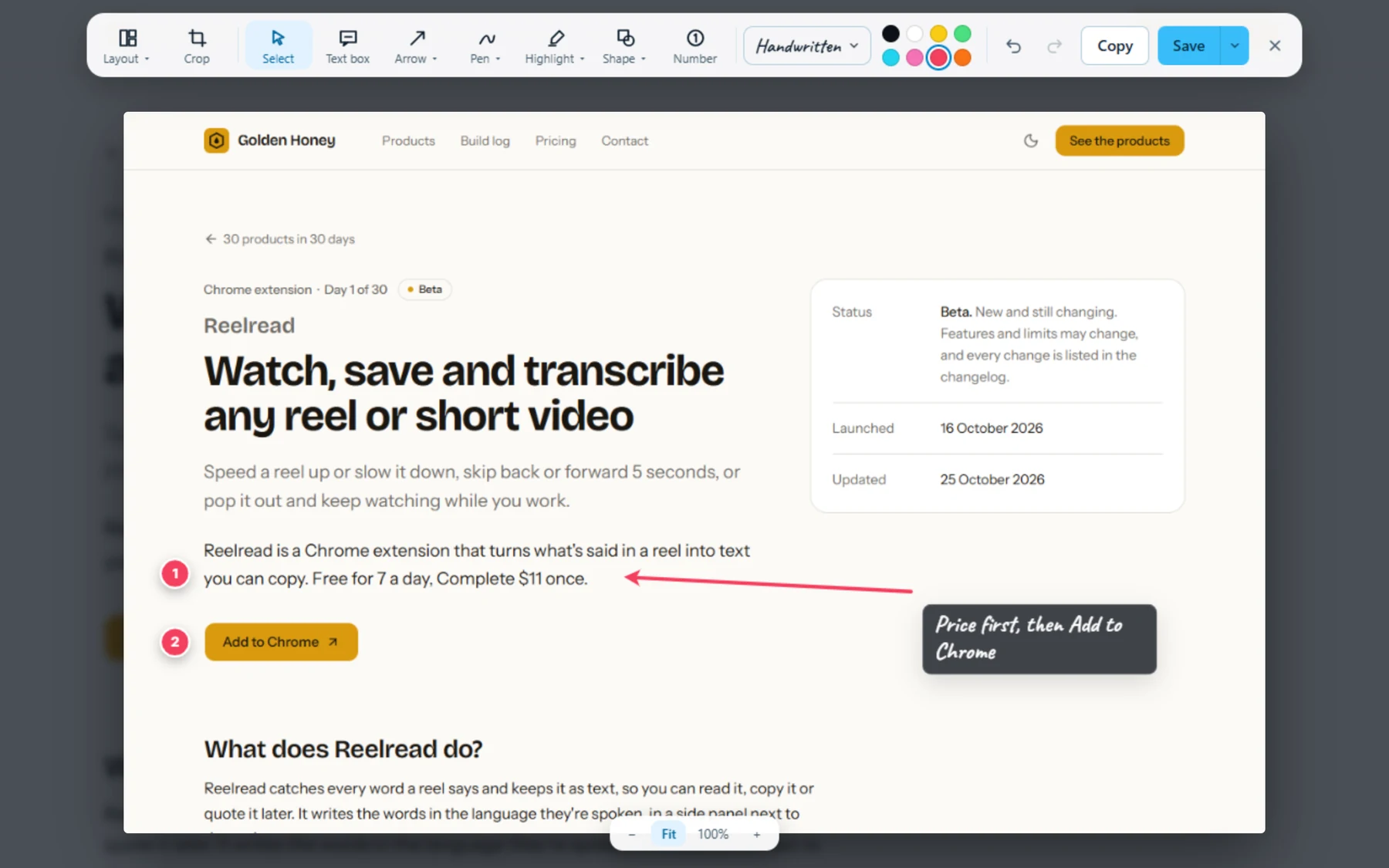Select the Arrow tool
The width and height of the screenshot is (1389, 868).
(416, 46)
